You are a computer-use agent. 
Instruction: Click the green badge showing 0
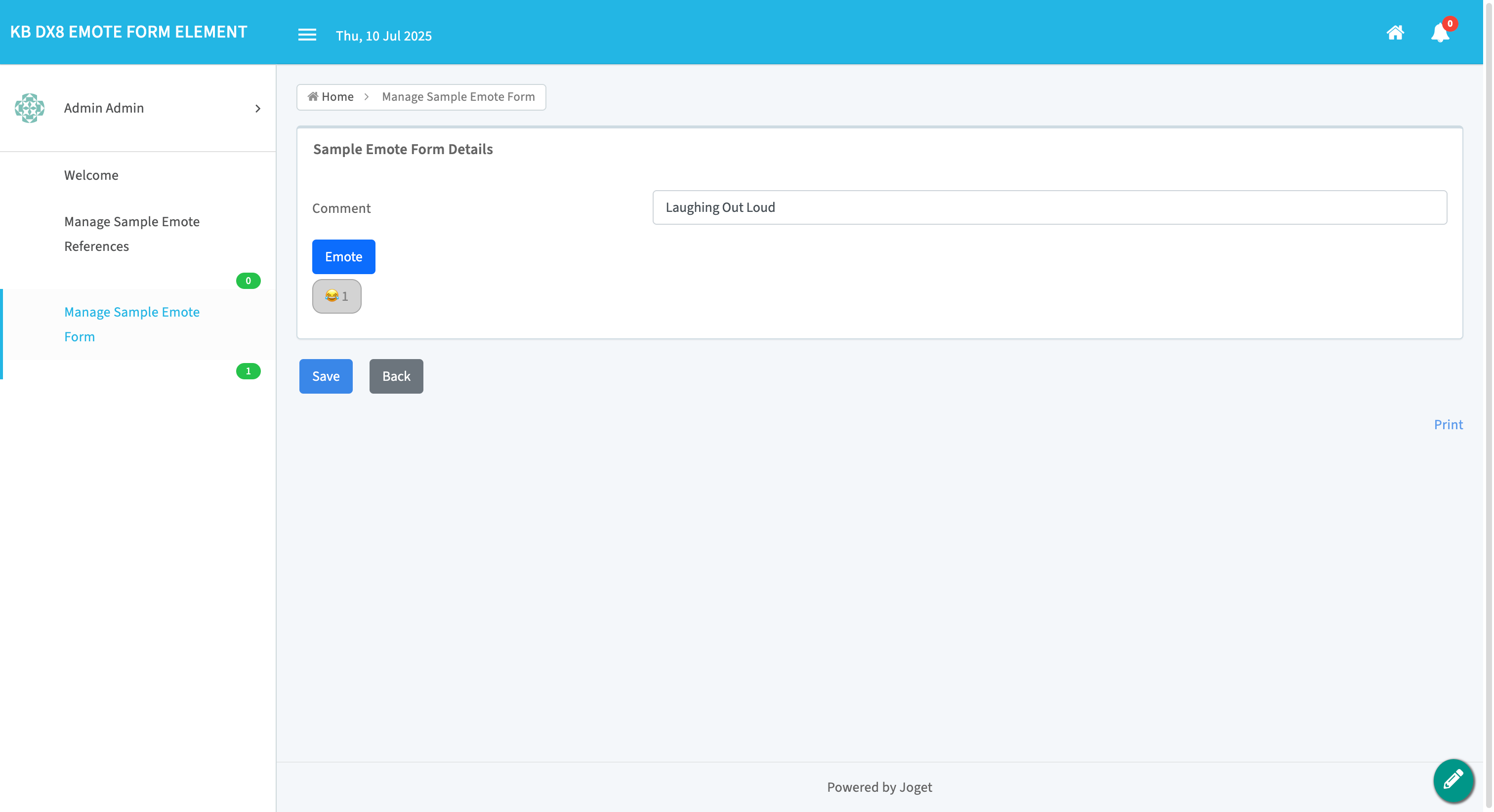click(248, 281)
